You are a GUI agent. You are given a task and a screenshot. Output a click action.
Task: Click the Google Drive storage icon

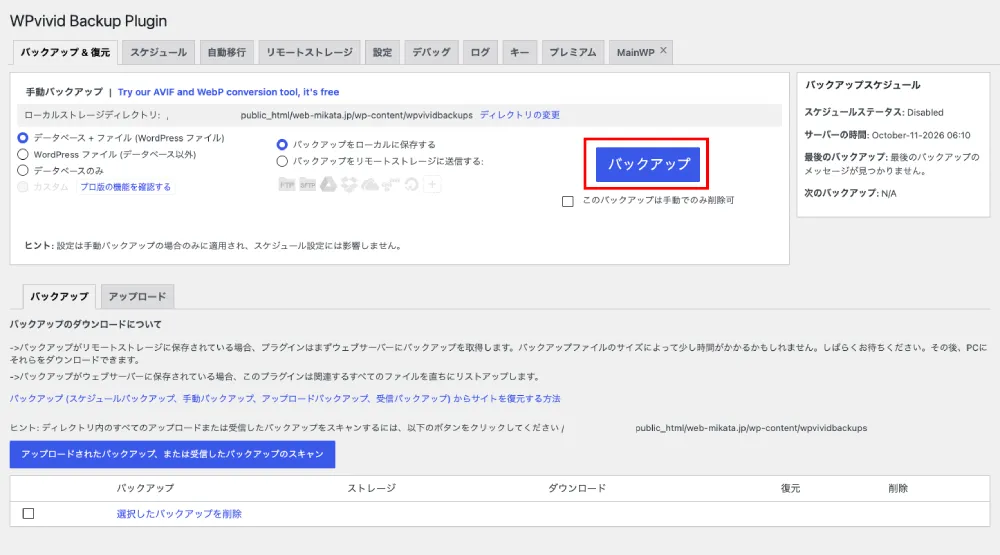(x=328, y=185)
